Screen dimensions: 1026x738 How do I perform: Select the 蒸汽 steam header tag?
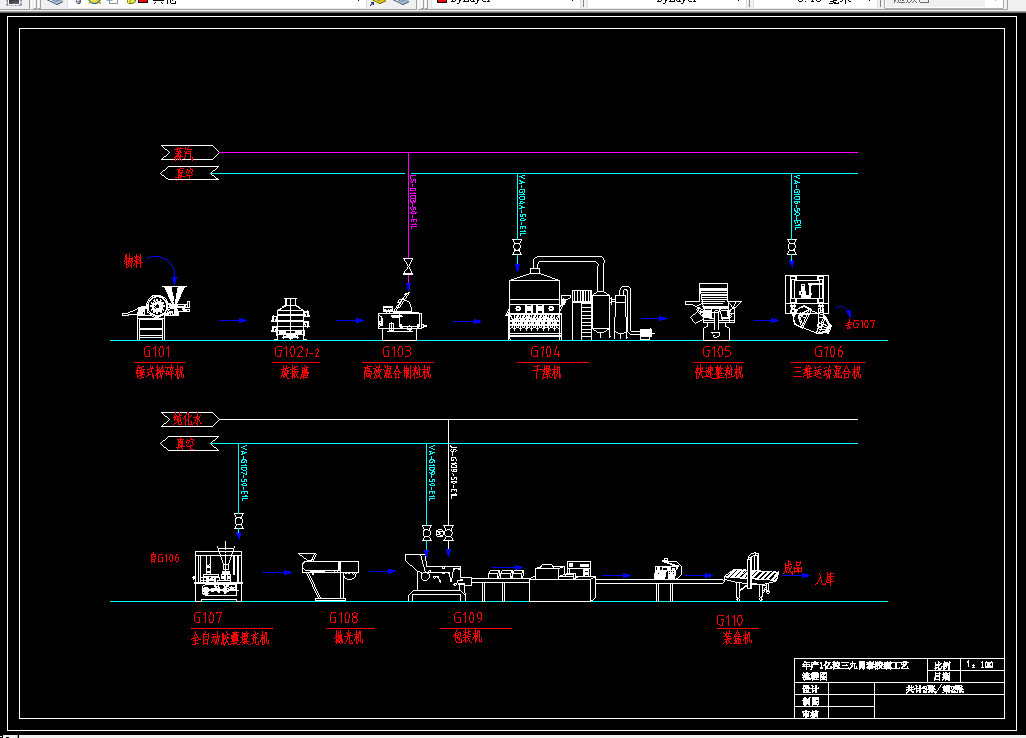190,153
